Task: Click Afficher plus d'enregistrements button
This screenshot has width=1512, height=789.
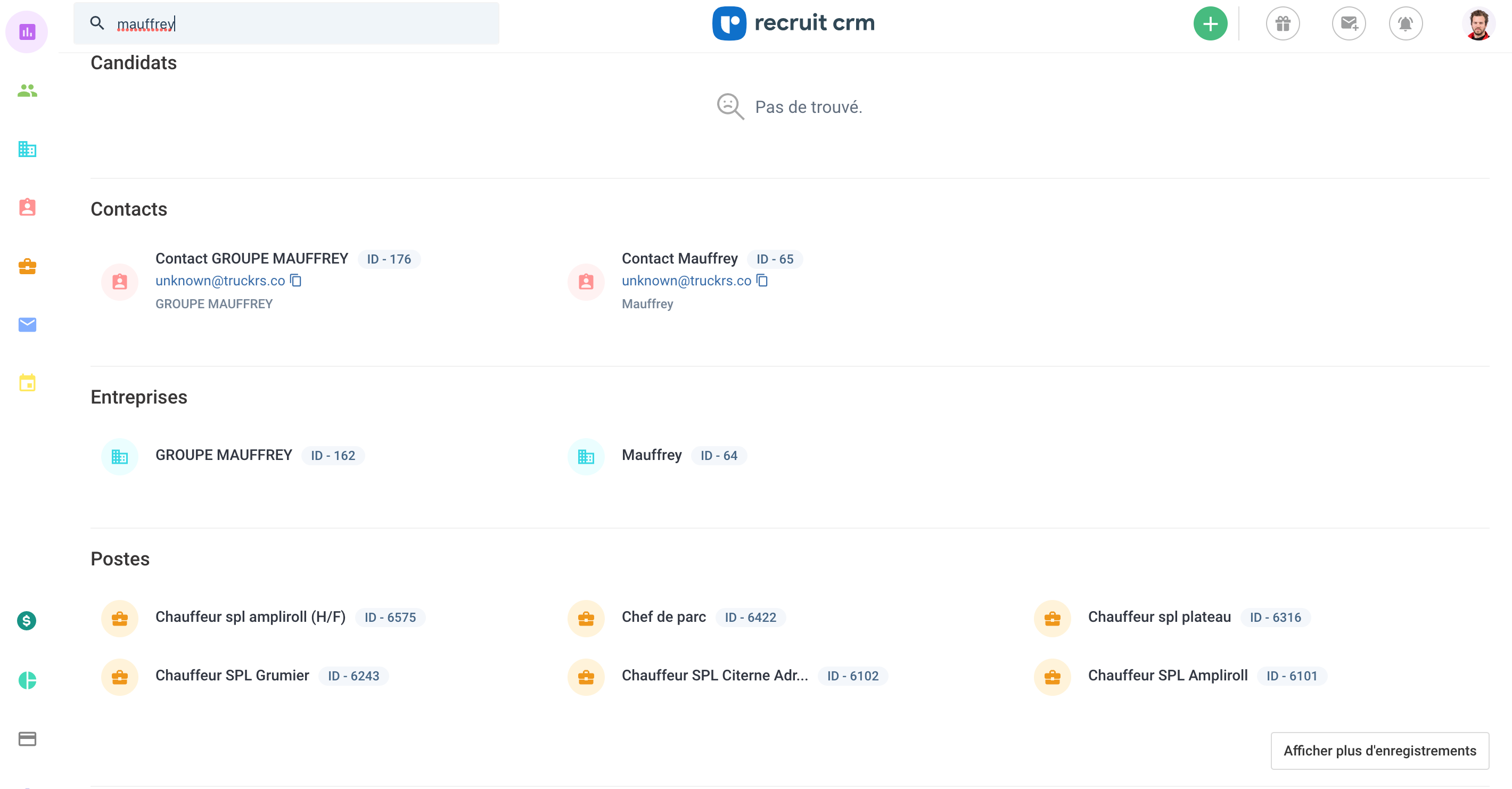Action: point(1380,751)
